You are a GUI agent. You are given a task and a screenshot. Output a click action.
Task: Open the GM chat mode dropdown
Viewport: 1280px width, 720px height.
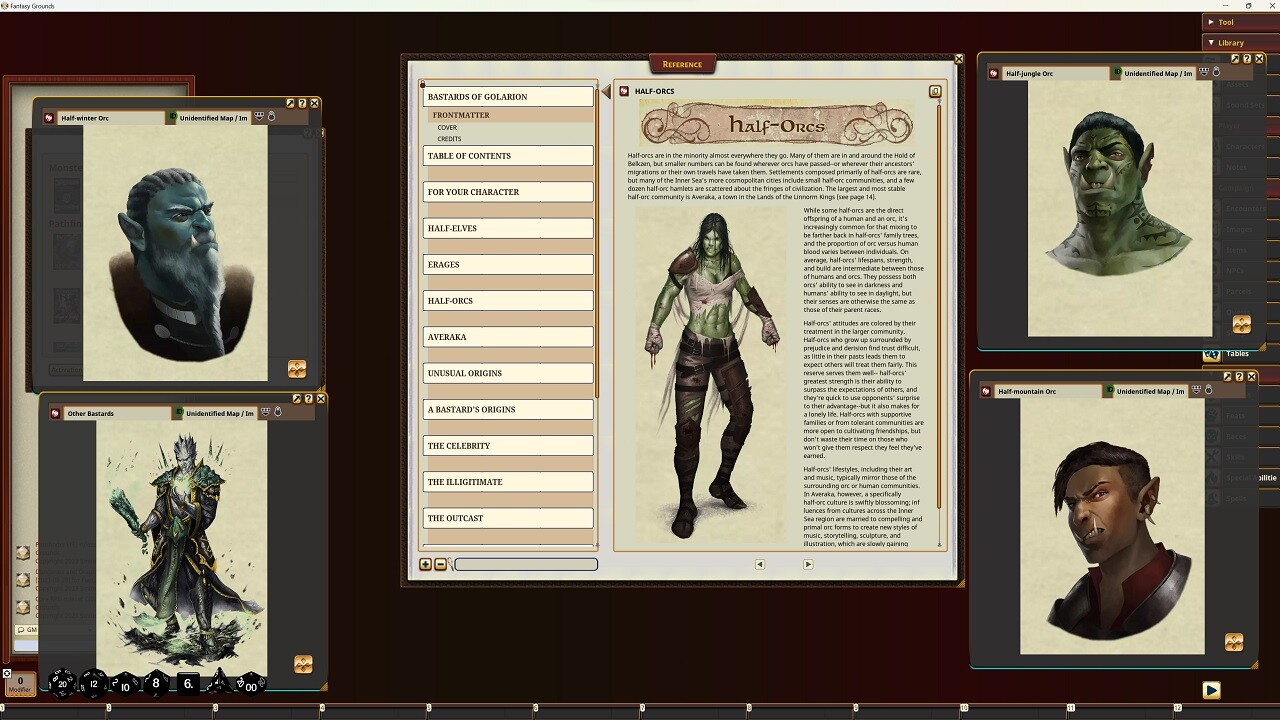coord(27,629)
